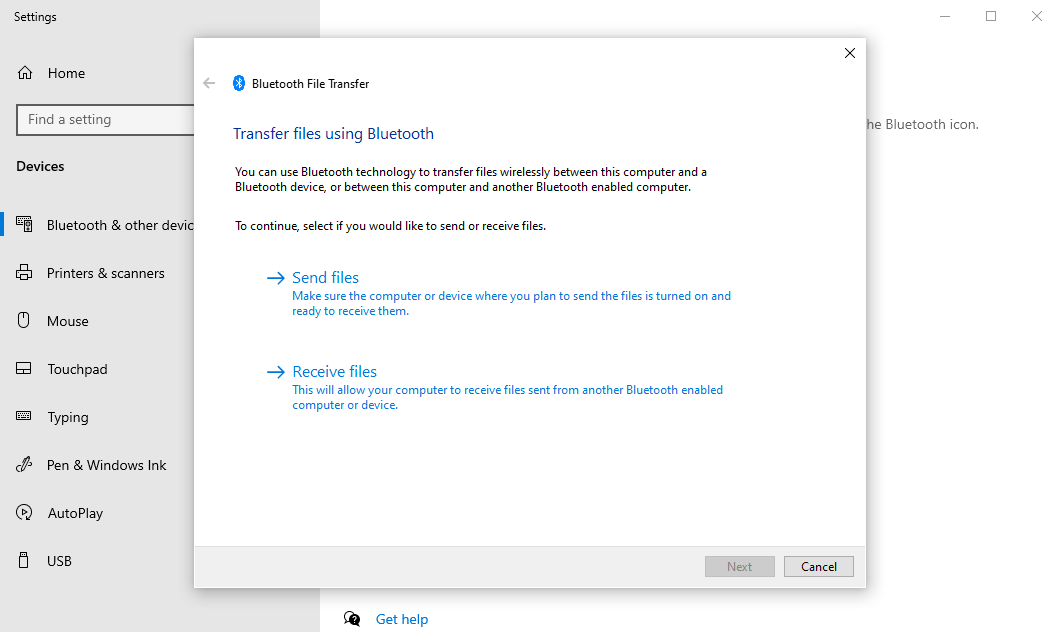Click the Home icon in Settings sidebar
The width and height of the screenshot is (1059, 632).
(25, 73)
